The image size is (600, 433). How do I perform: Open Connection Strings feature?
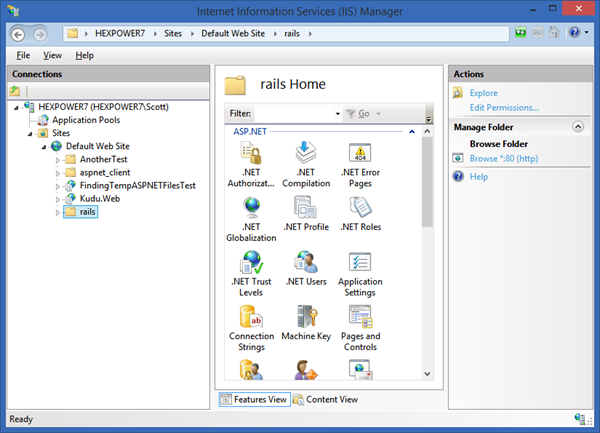pos(251,329)
